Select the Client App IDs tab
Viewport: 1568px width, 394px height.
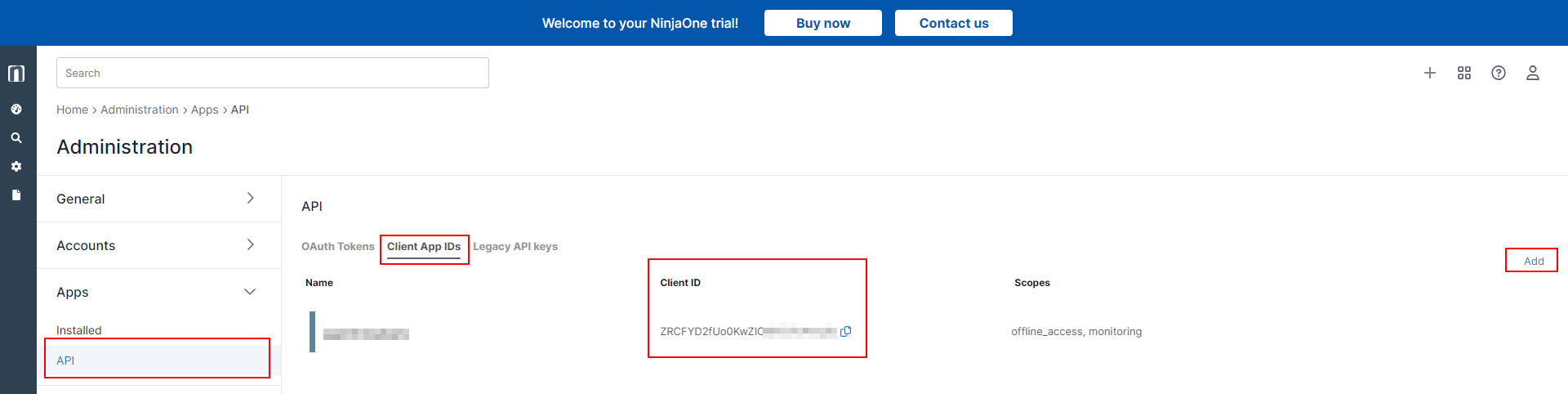point(424,246)
